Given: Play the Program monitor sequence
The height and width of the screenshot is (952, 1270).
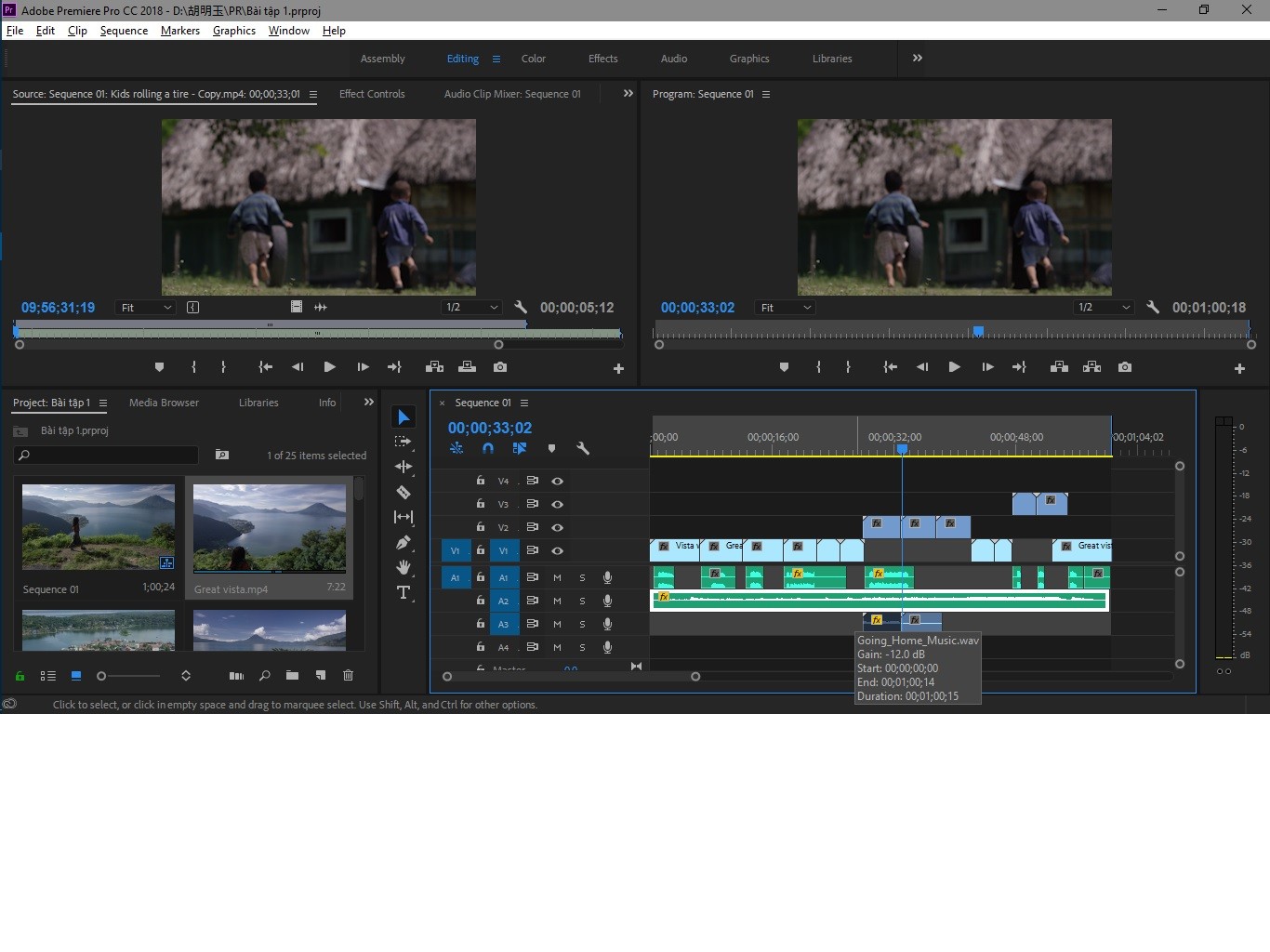Looking at the screenshot, I should tap(954, 367).
